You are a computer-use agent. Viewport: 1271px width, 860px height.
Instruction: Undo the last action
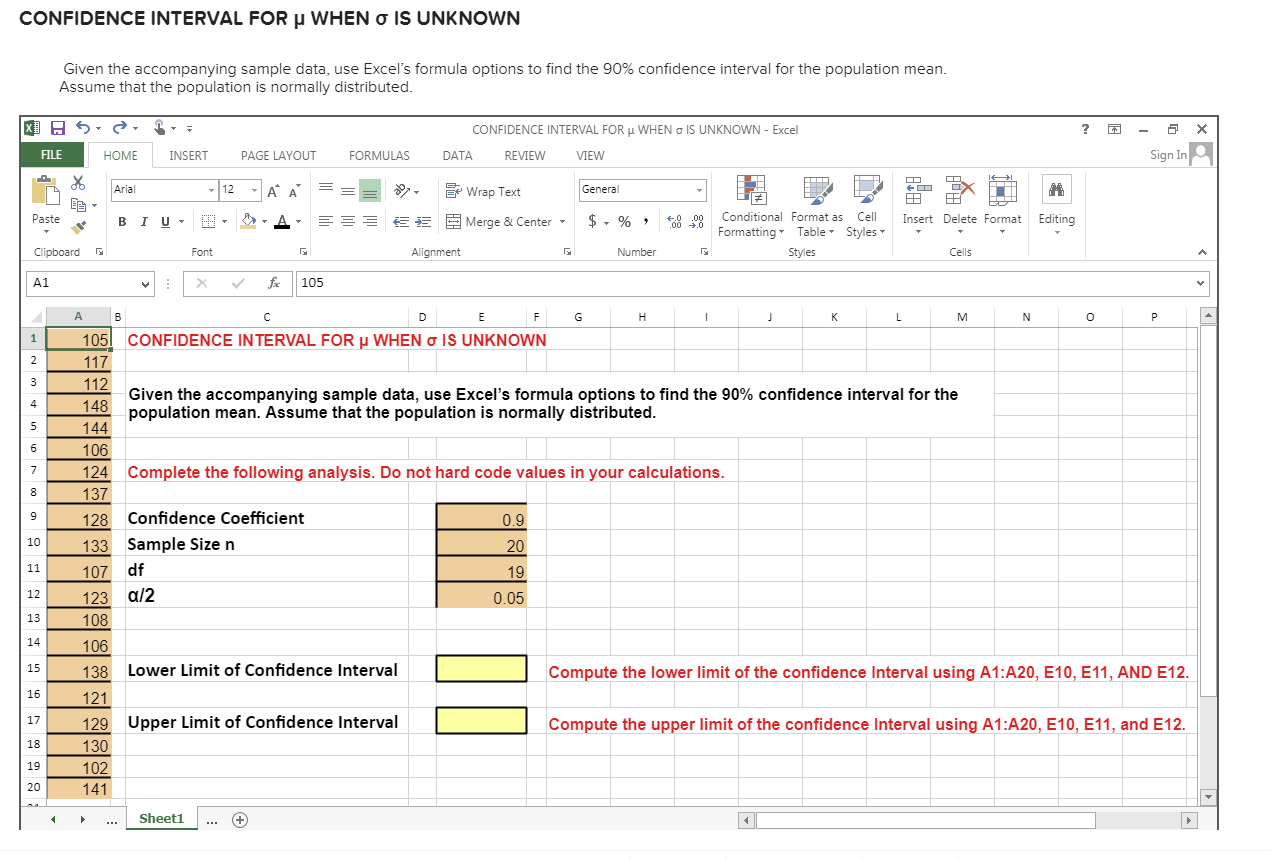(x=85, y=129)
